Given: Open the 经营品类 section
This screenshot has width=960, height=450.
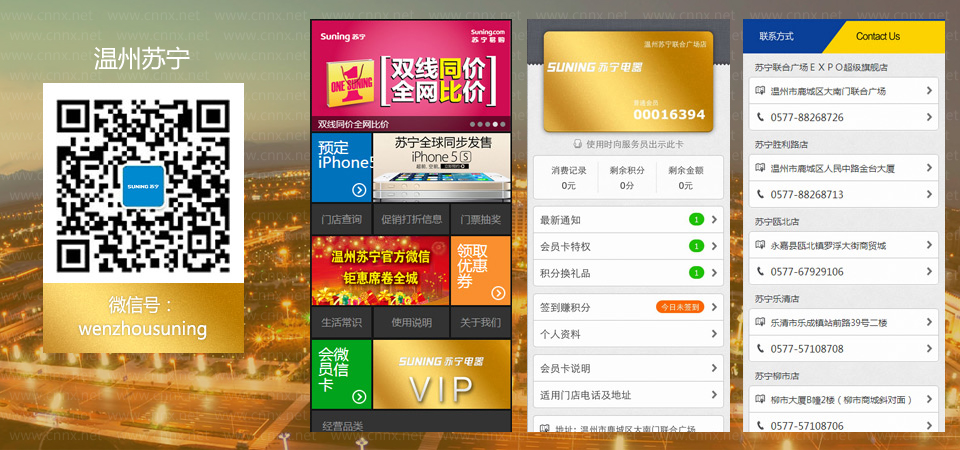Looking at the screenshot, I should pos(411,422).
